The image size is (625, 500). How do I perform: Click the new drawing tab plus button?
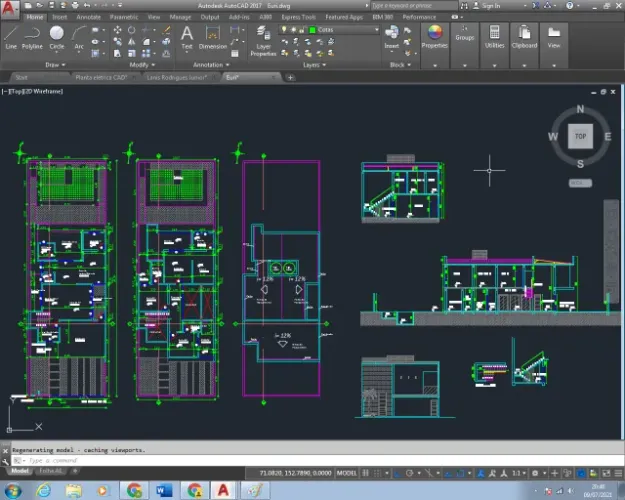coord(291,77)
